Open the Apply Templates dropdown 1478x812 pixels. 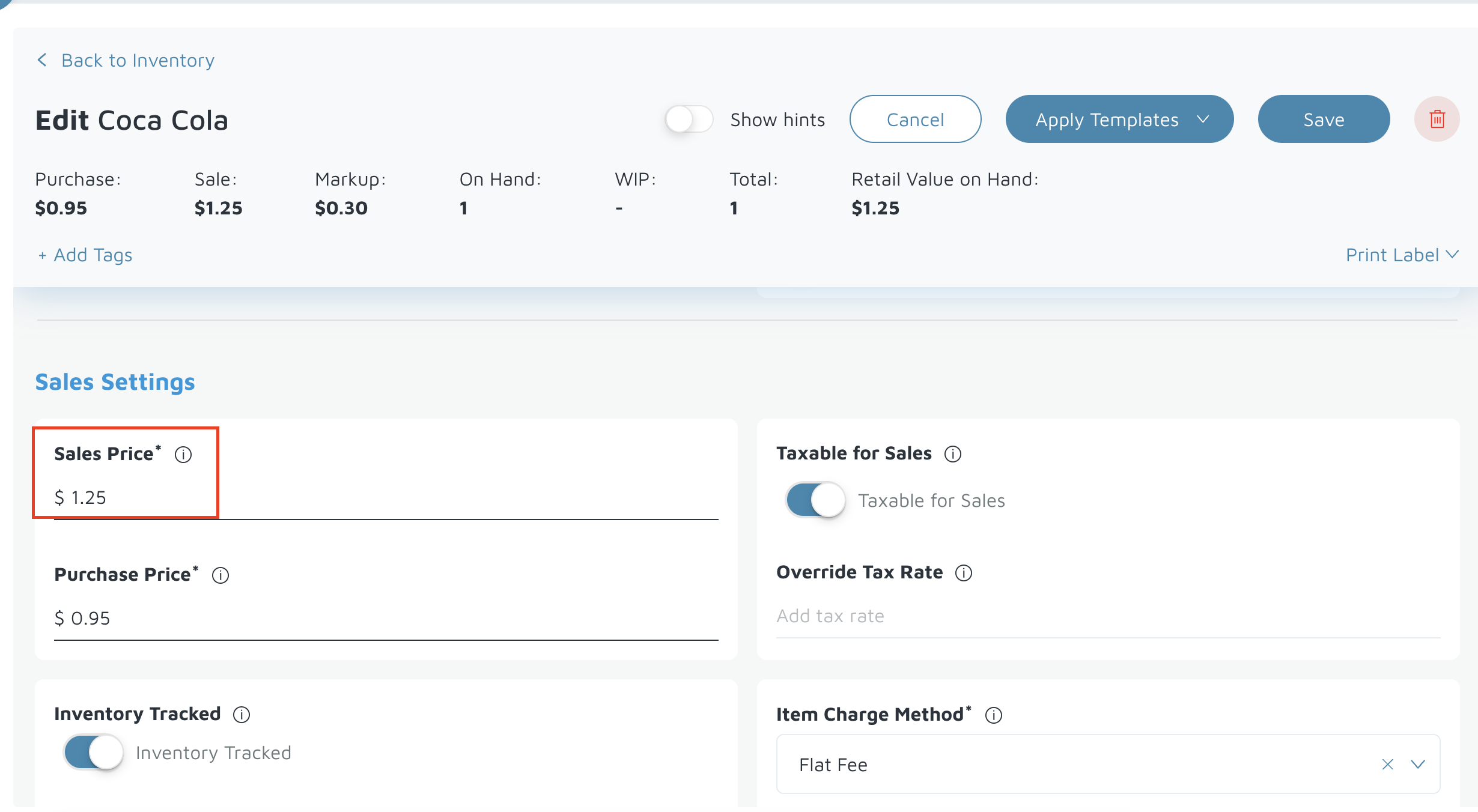click(x=1119, y=119)
